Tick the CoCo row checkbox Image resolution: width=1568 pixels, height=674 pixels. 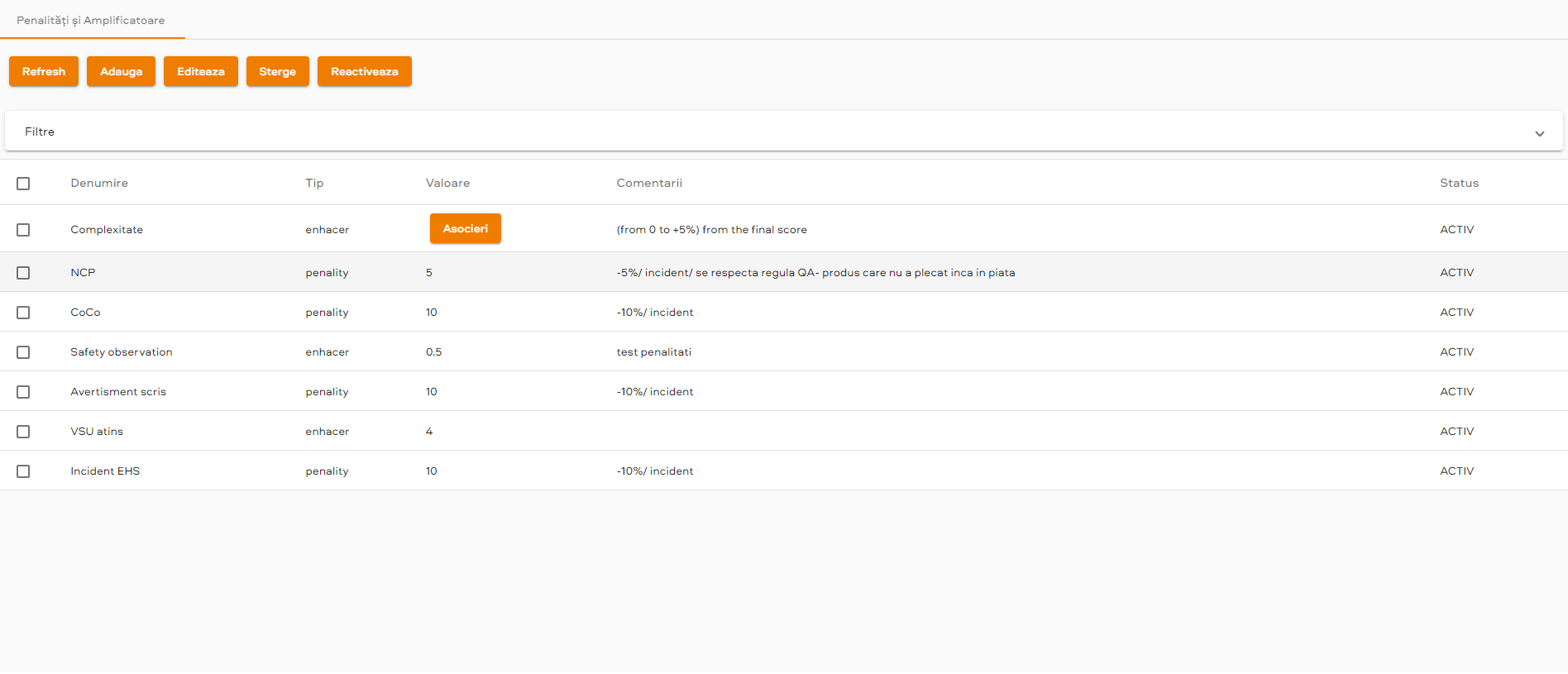(x=23, y=313)
